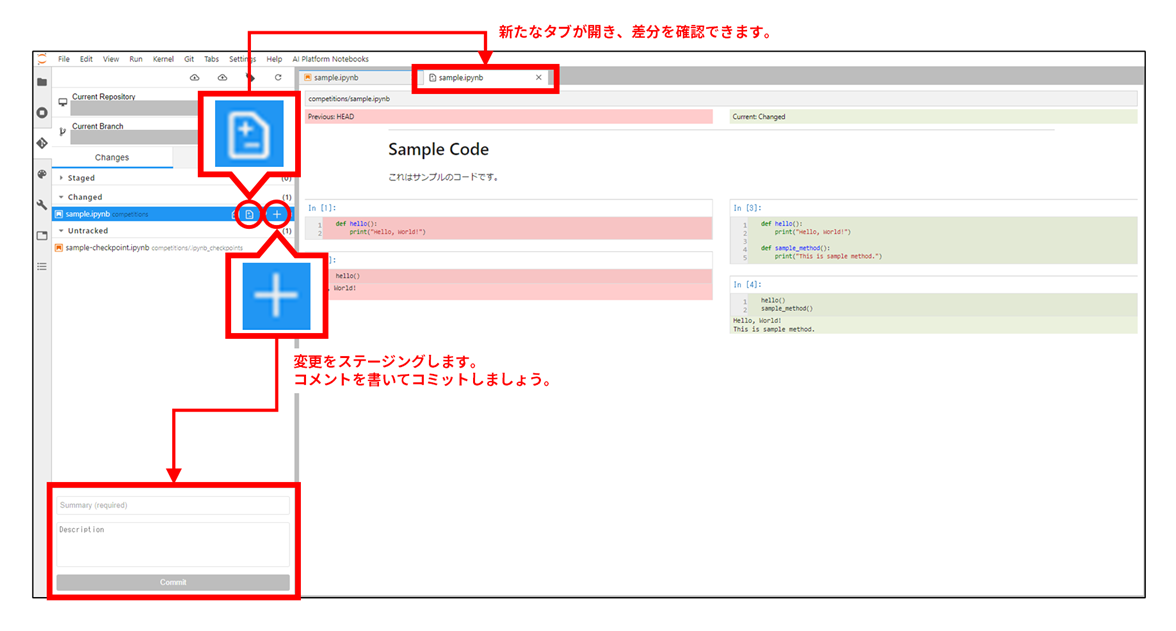Open the diff icon next to sample.ipynb
Viewport: 1176px width, 631px height.
(249, 214)
